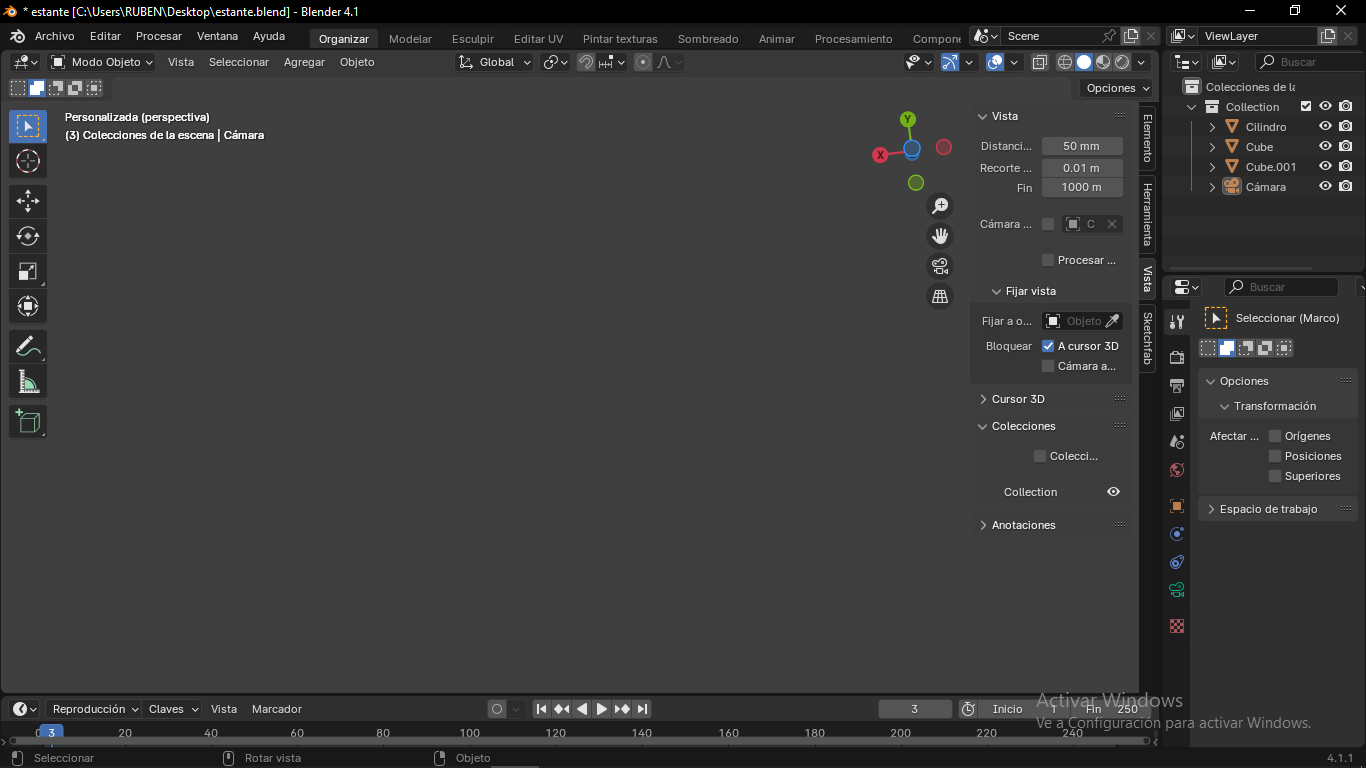The height and width of the screenshot is (768, 1366).
Task: Click the focal length 50 mm field
Action: 1082,146
